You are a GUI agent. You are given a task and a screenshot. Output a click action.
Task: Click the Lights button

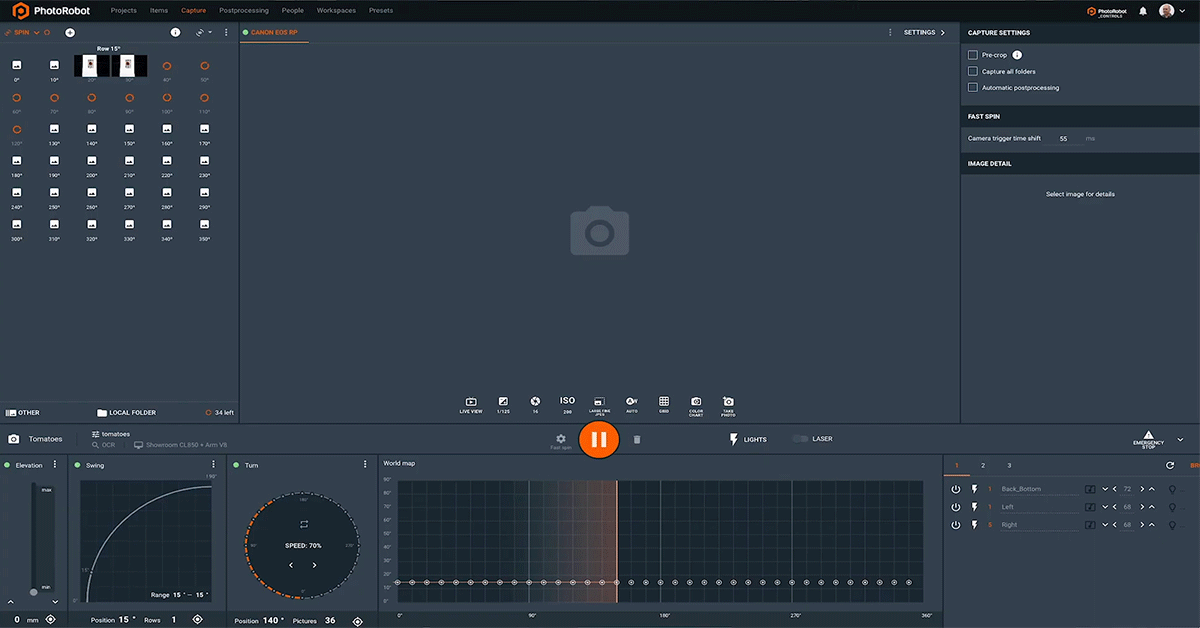pyautogui.click(x=748, y=439)
